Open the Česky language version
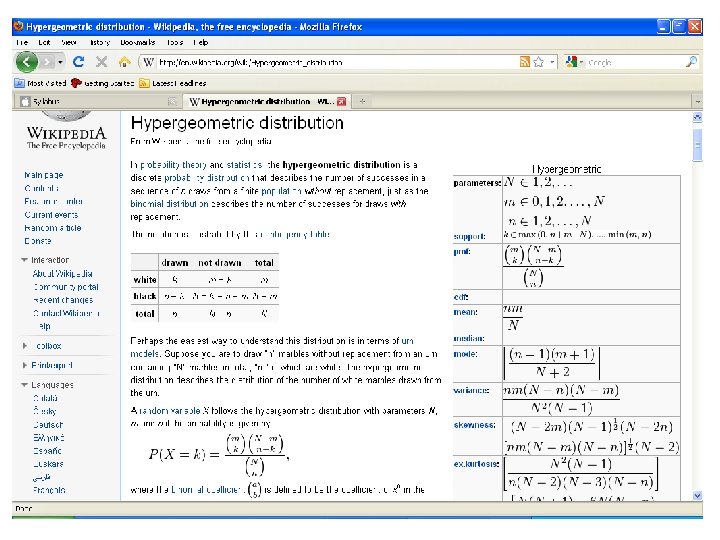This screenshot has width=720, height=540. 45,411
